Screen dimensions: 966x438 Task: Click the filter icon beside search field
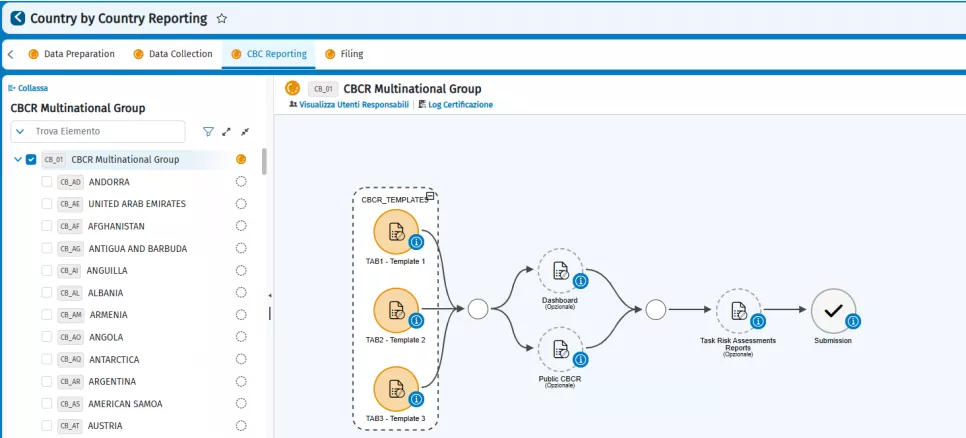(208, 131)
